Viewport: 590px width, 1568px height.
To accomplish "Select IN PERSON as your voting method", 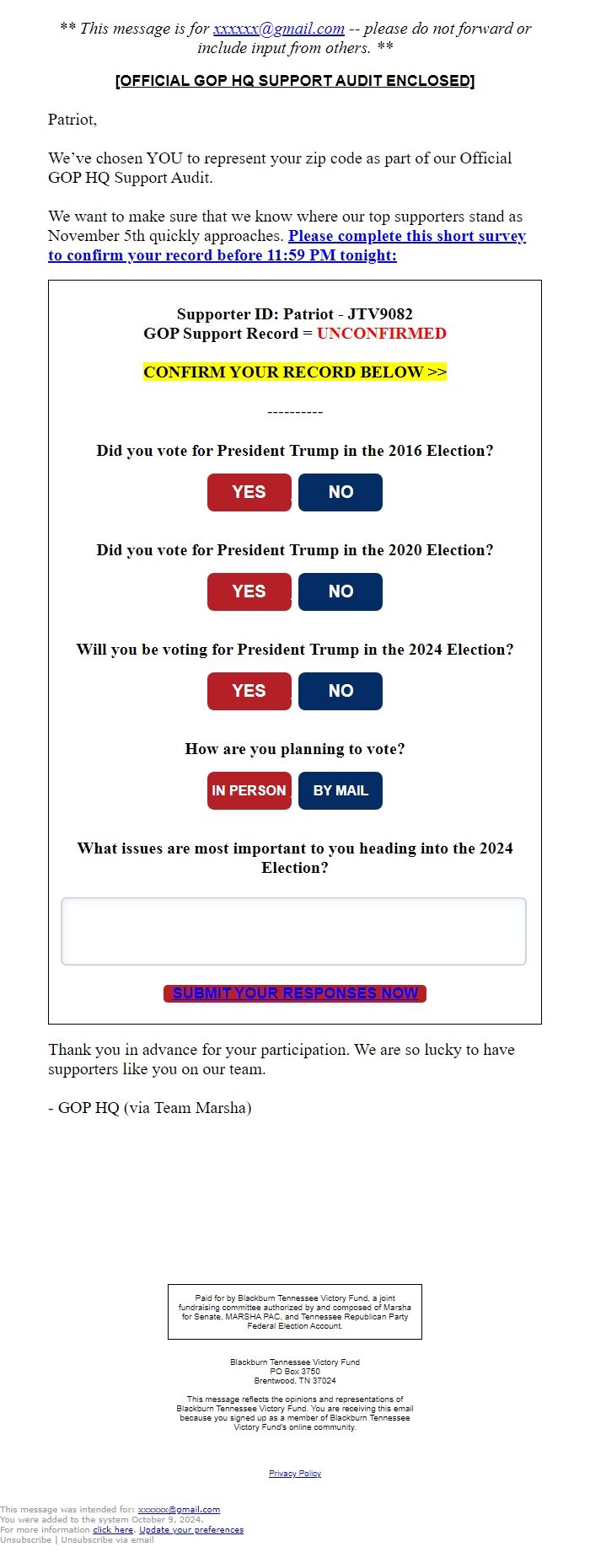I will coord(249,790).
